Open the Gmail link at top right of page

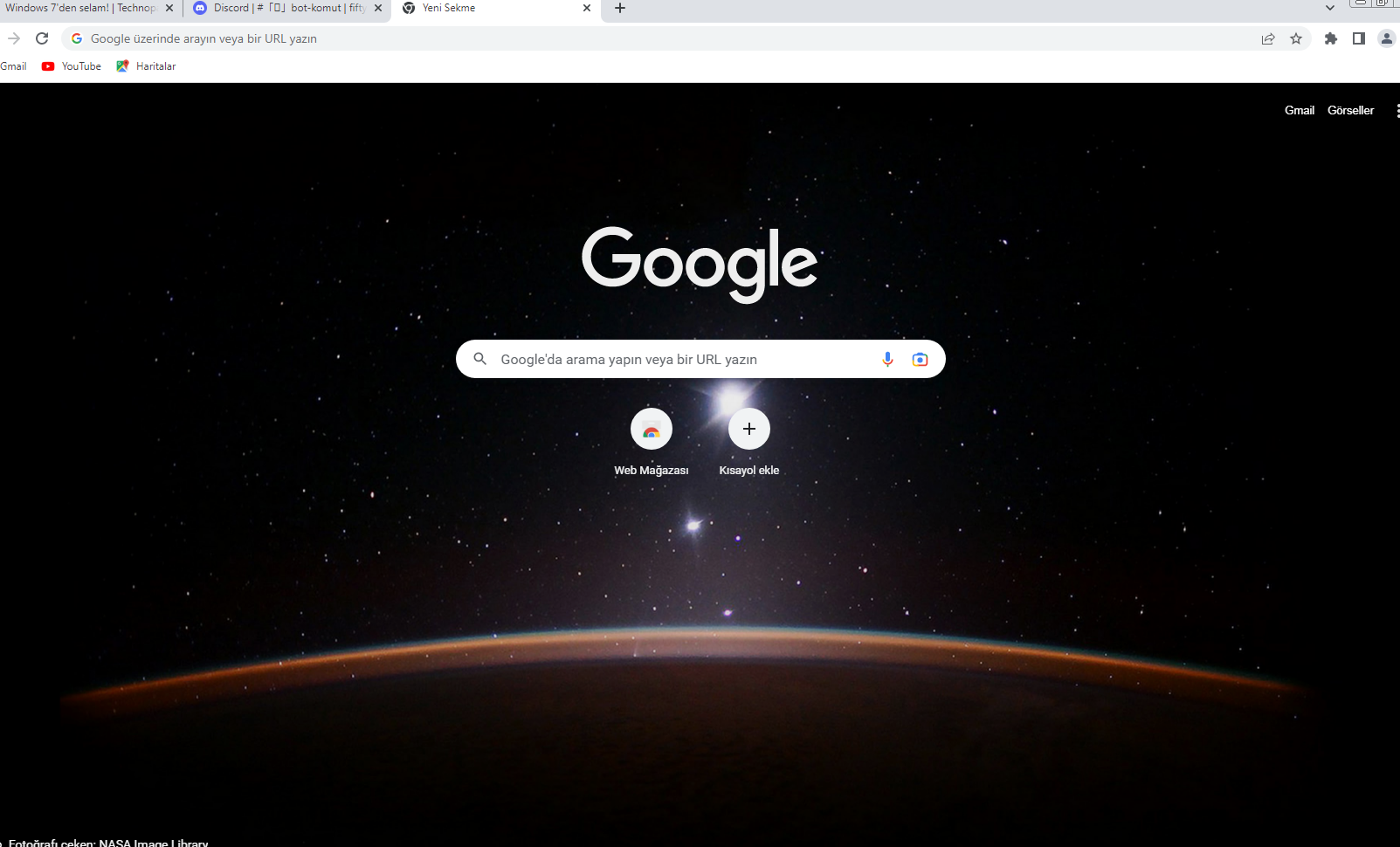pyautogui.click(x=1300, y=110)
